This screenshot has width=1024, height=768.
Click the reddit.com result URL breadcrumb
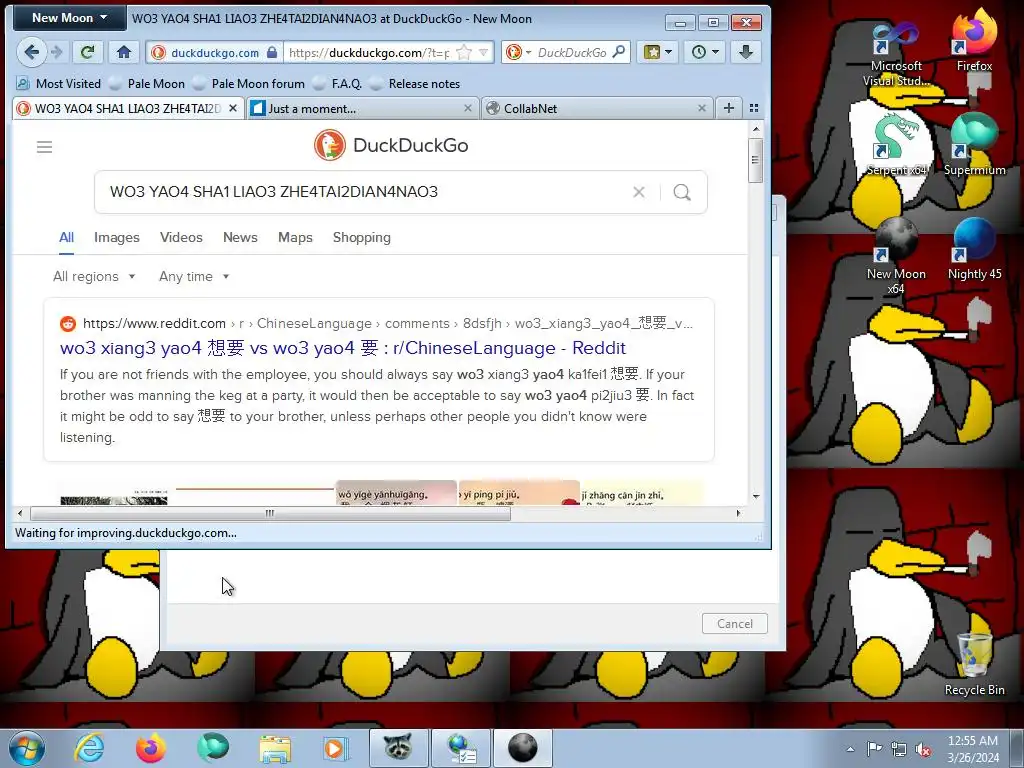(387, 323)
